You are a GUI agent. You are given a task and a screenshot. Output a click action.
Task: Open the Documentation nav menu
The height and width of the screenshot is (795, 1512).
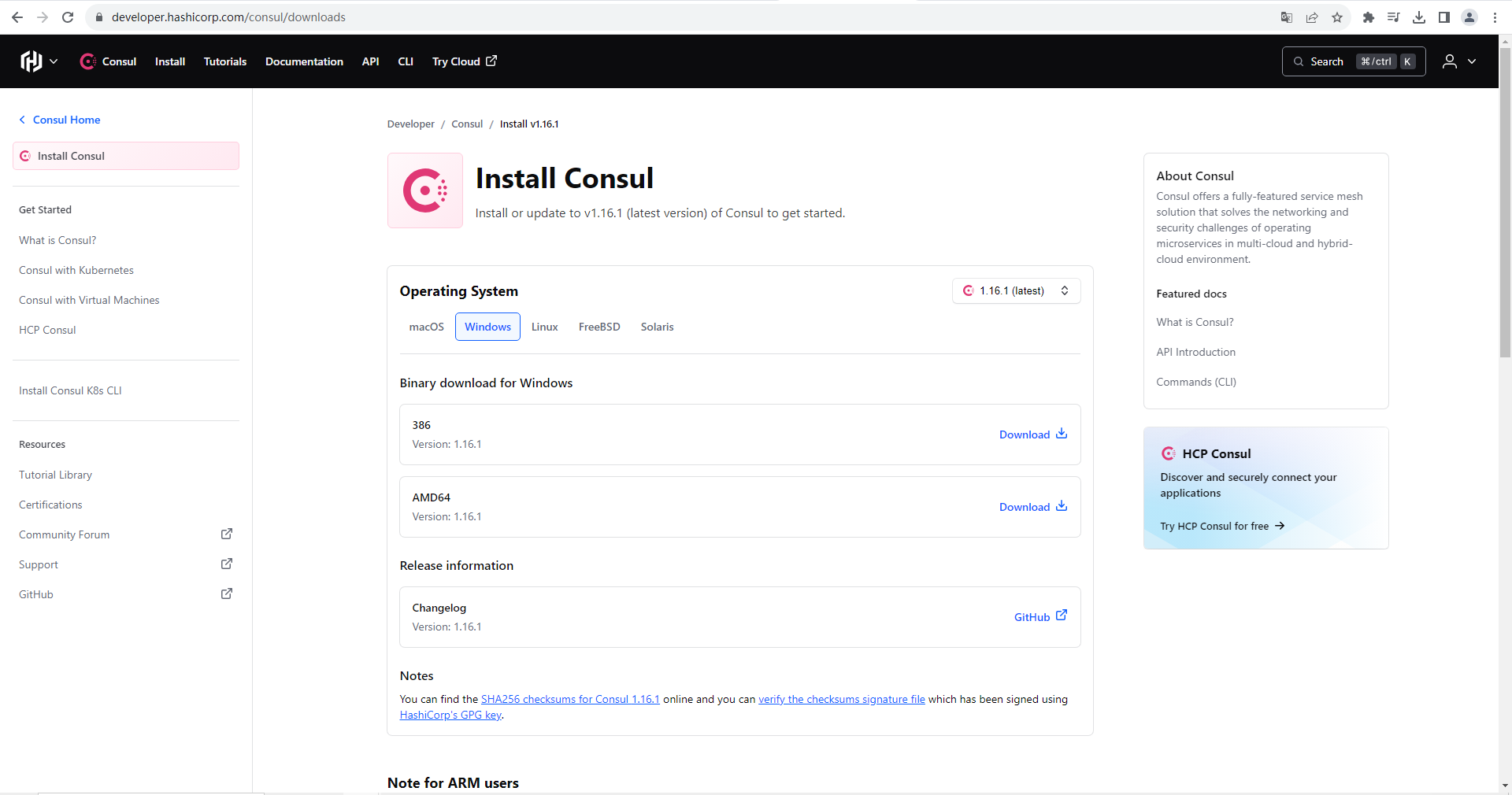(x=304, y=61)
